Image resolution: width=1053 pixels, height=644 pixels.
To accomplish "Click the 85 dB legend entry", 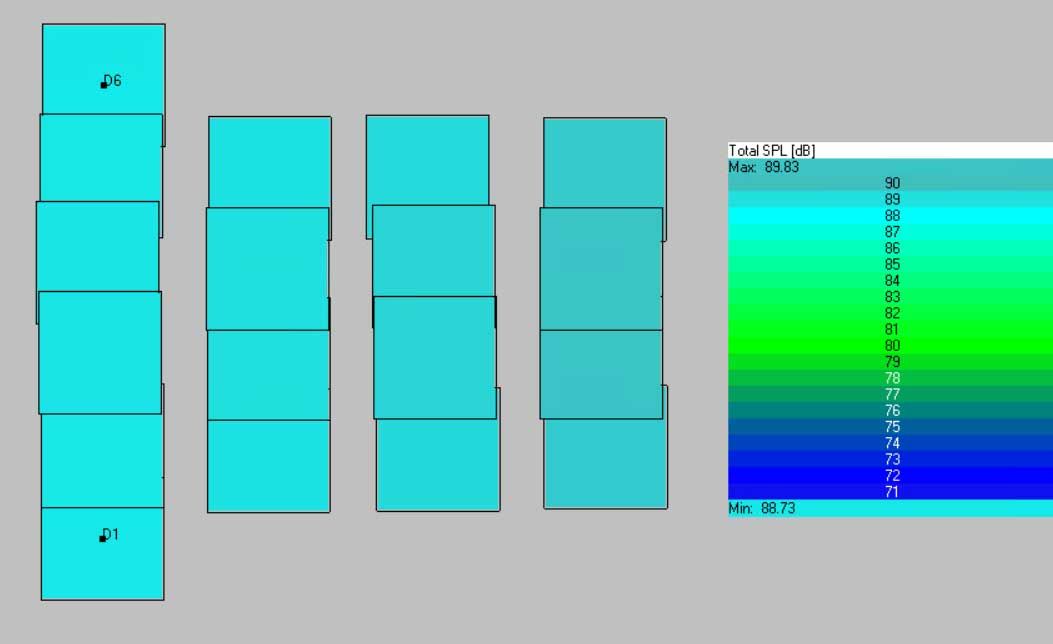I will tap(890, 265).
